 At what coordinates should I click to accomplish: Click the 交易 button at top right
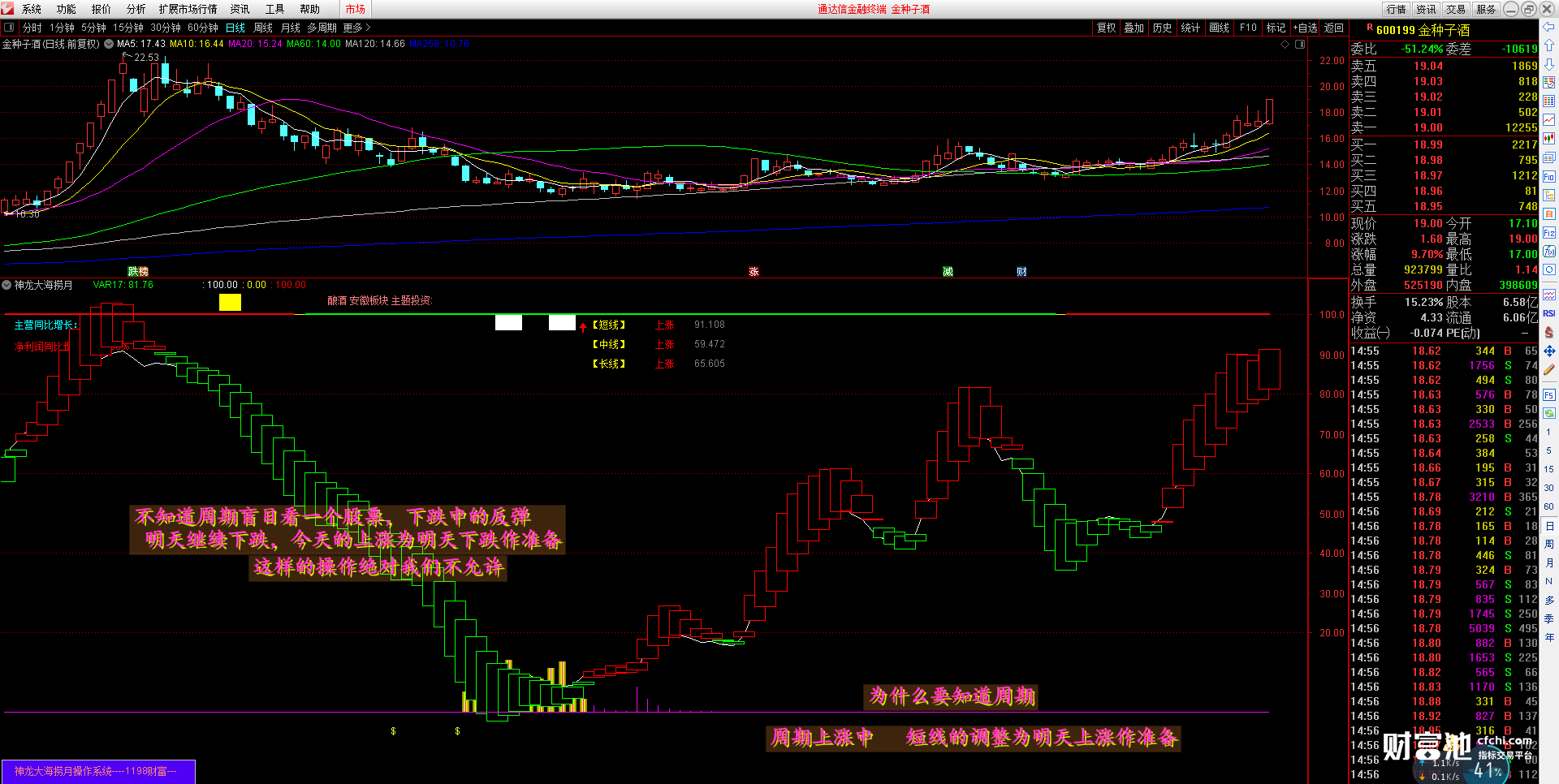click(x=1456, y=9)
